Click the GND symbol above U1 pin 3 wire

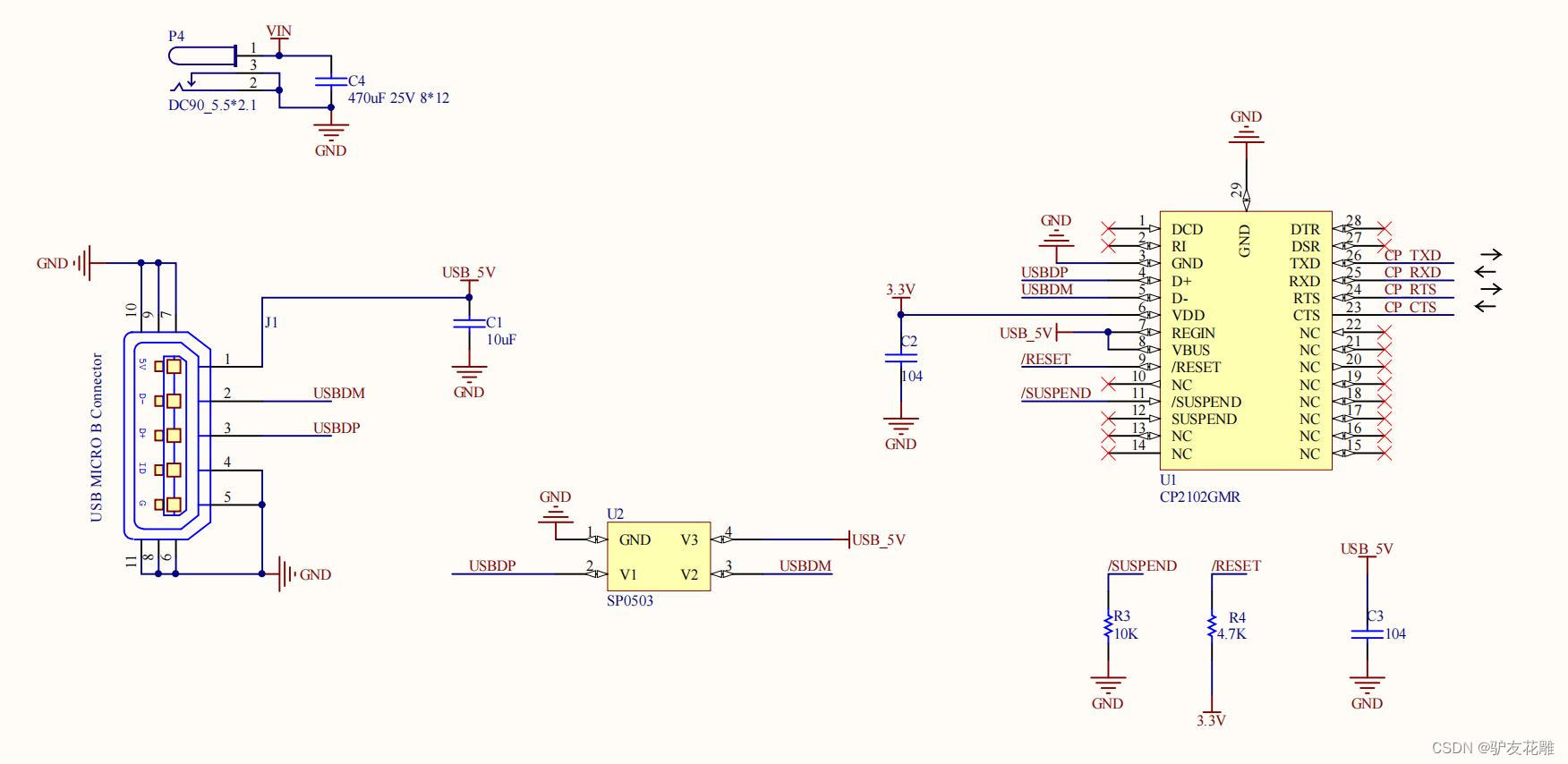click(x=1056, y=231)
